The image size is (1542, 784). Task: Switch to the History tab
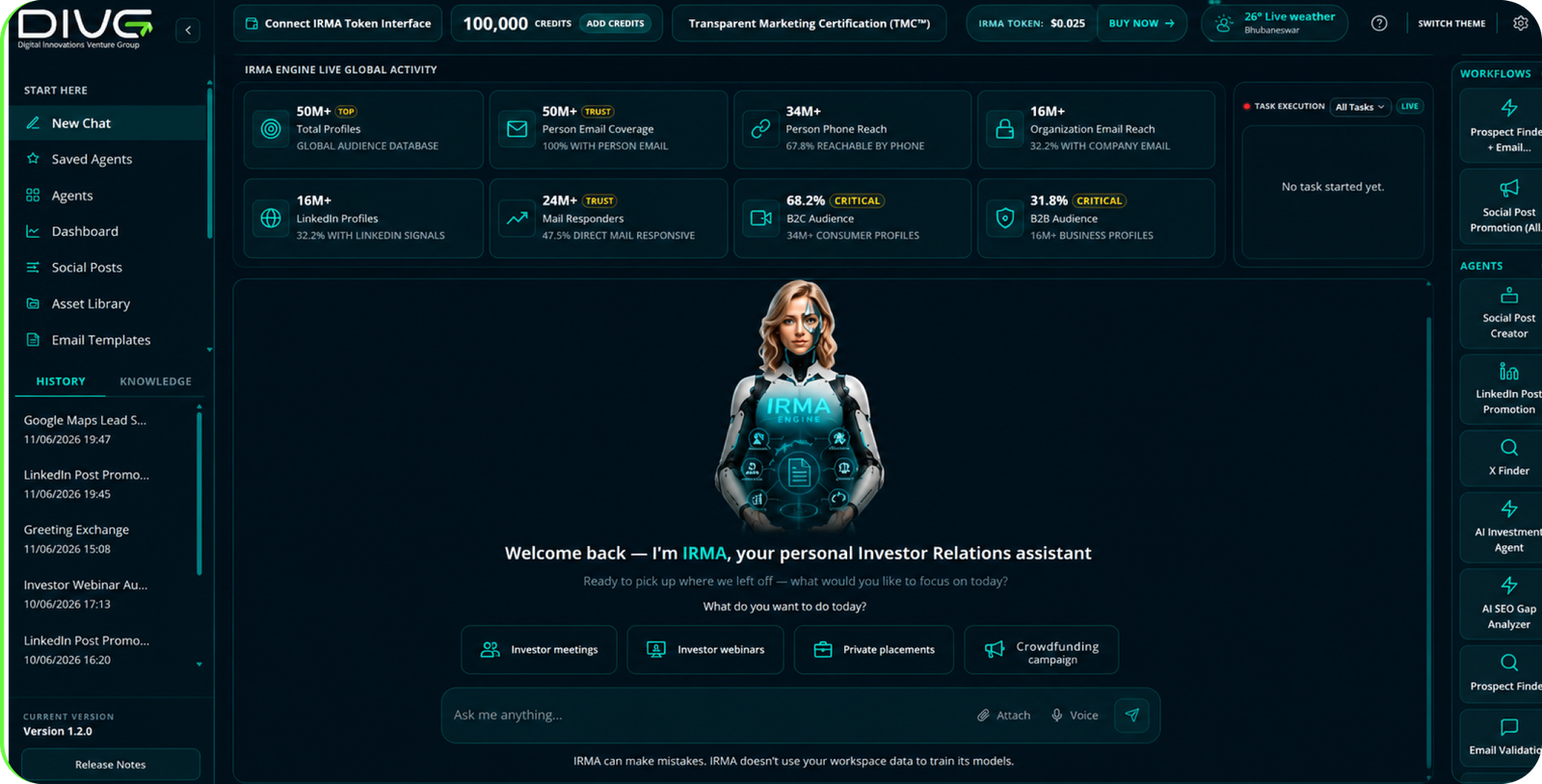[x=61, y=381]
